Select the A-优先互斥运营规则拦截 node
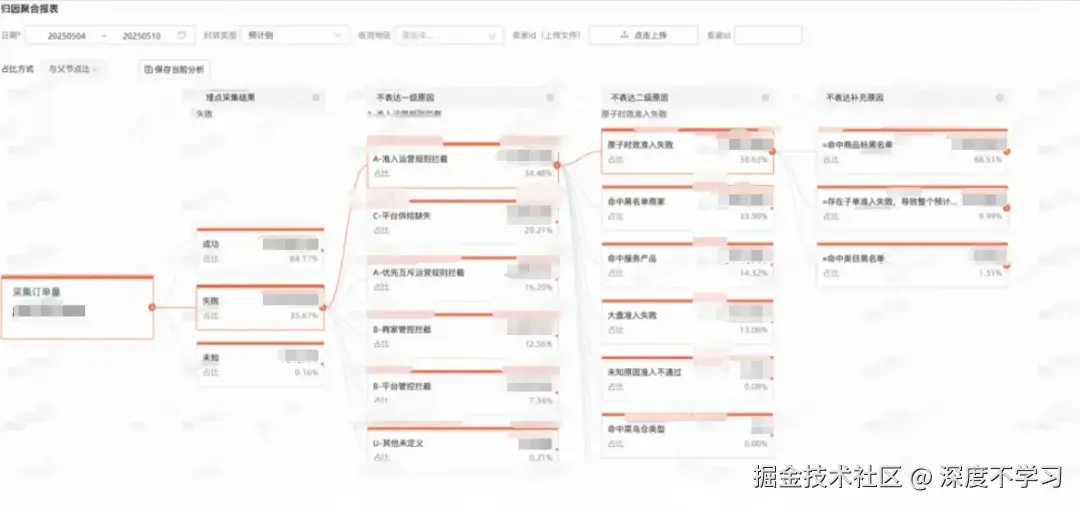Image resolution: width=1080 pixels, height=507 pixels. pyautogui.click(x=463, y=279)
